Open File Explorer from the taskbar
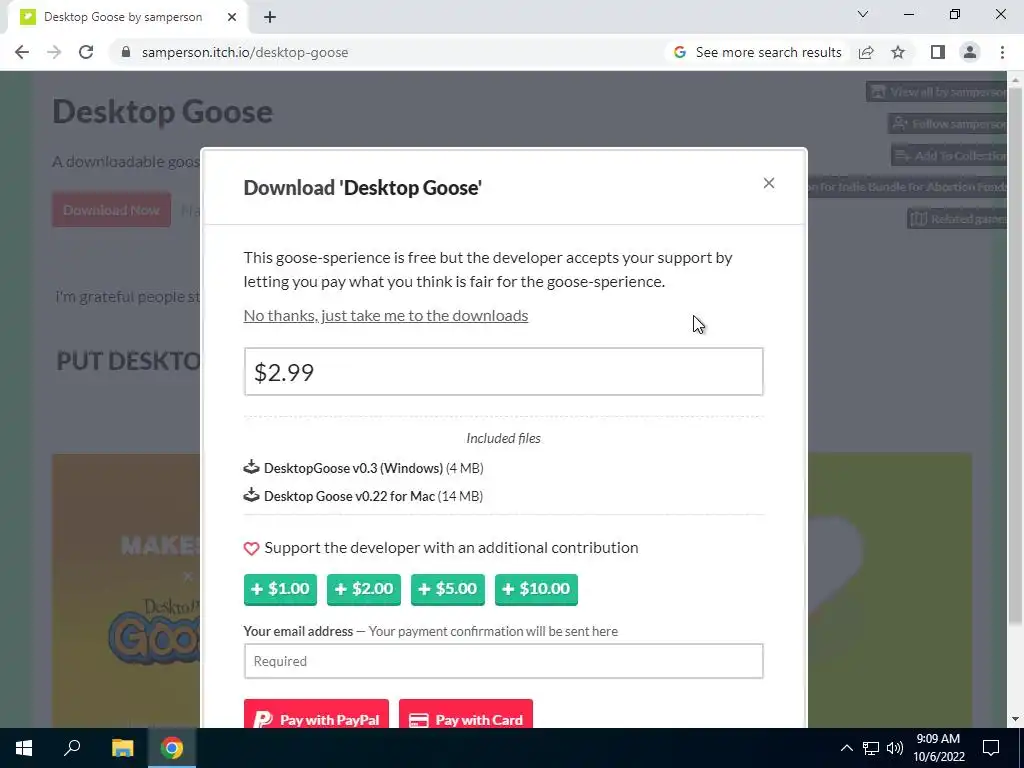This screenshot has width=1024, height=768. click(x=122, y=748)
